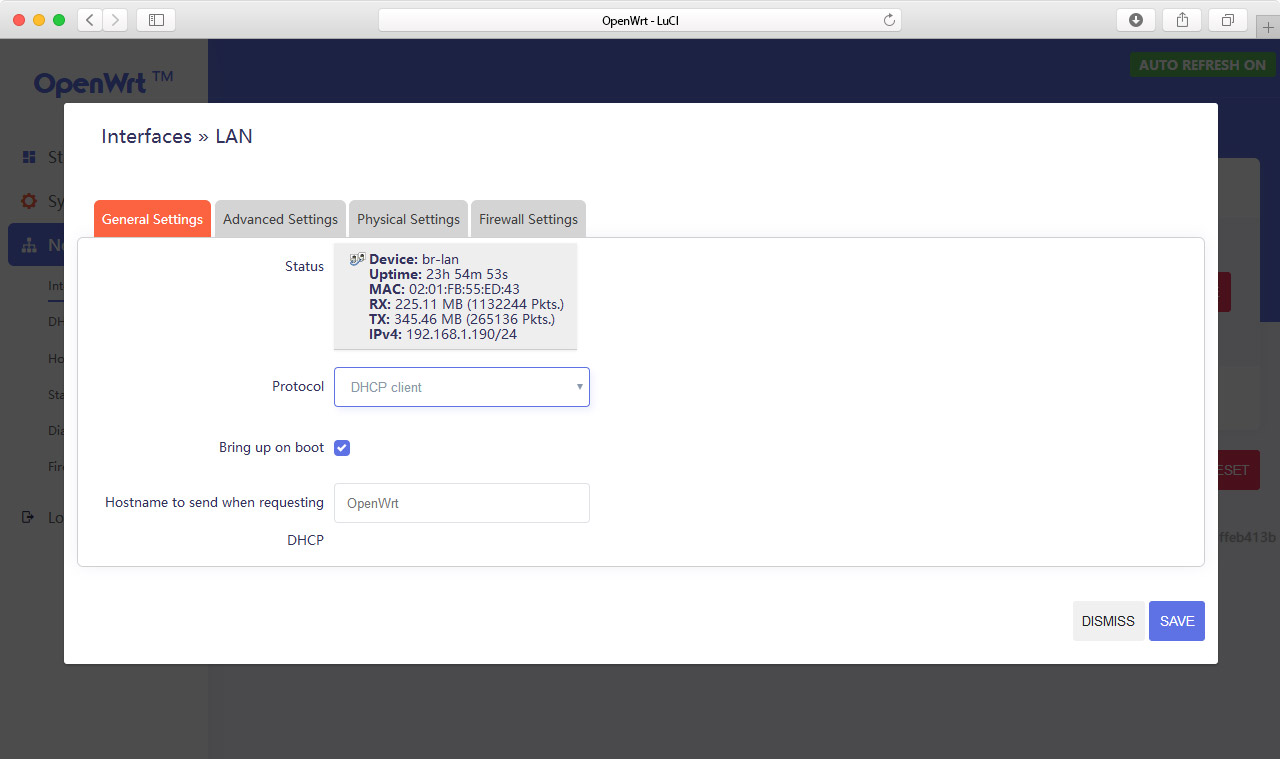Show all tabs with the tab overview icon
Image resolution: width=1280 pixels, height=759 pixels.
click(x=1228, y=20)
